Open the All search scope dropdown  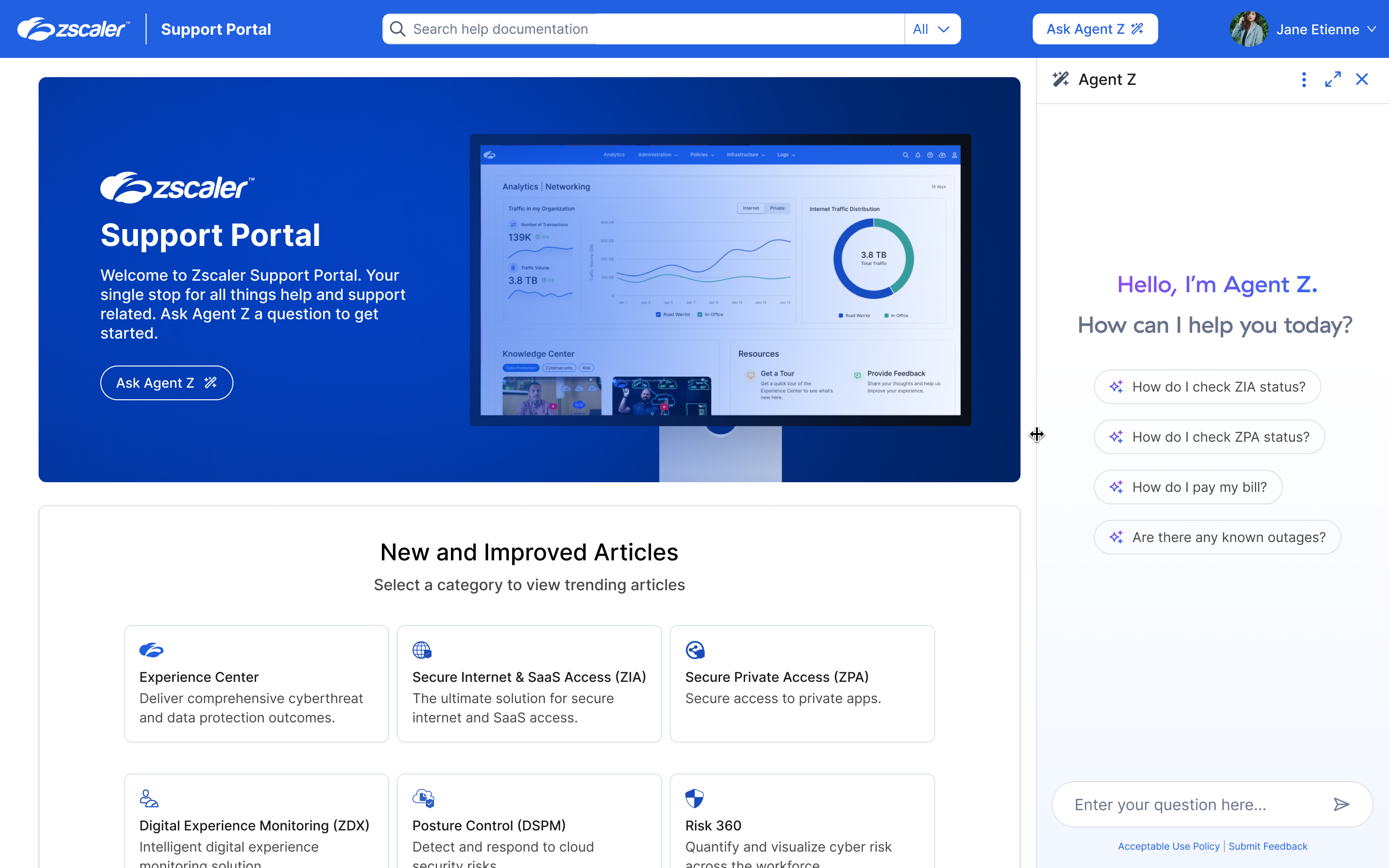[x=932, y=29]
